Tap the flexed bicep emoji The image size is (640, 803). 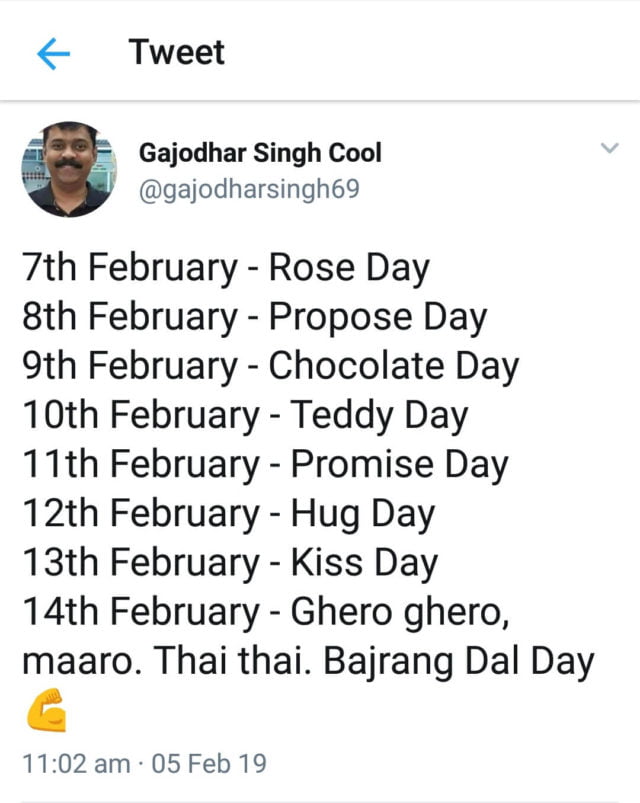click(x=45, y=713)
